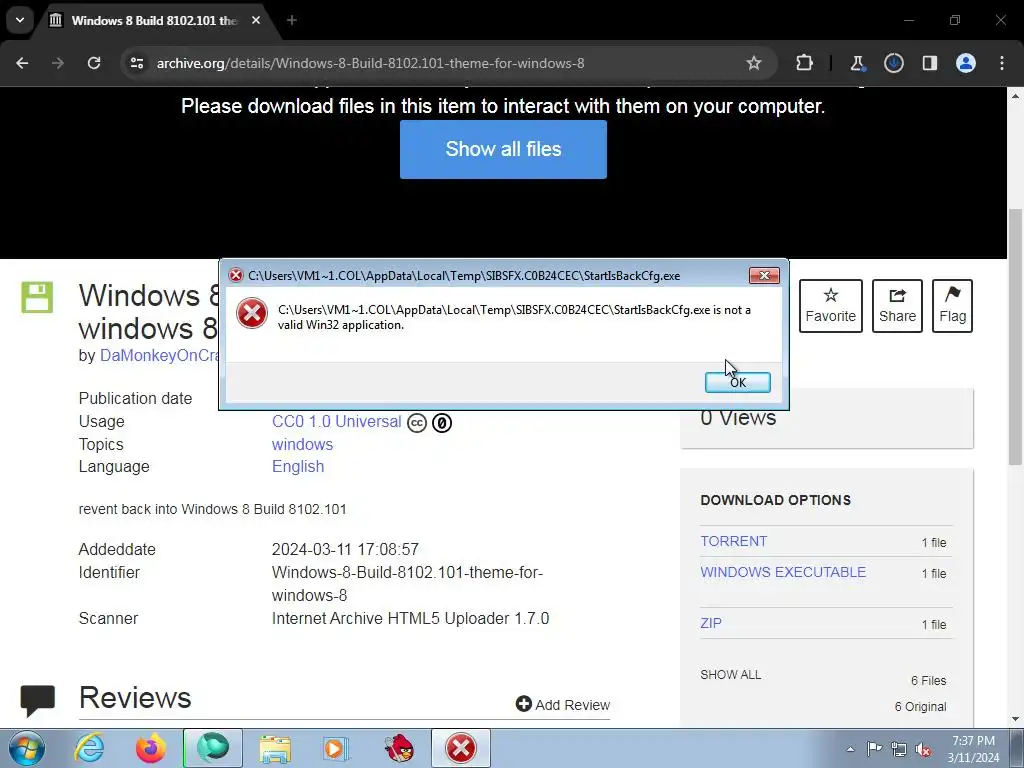Open the Action Center flag icon
The height and width of the screenshot is (768, 1024).
click(x=874, y=749)
